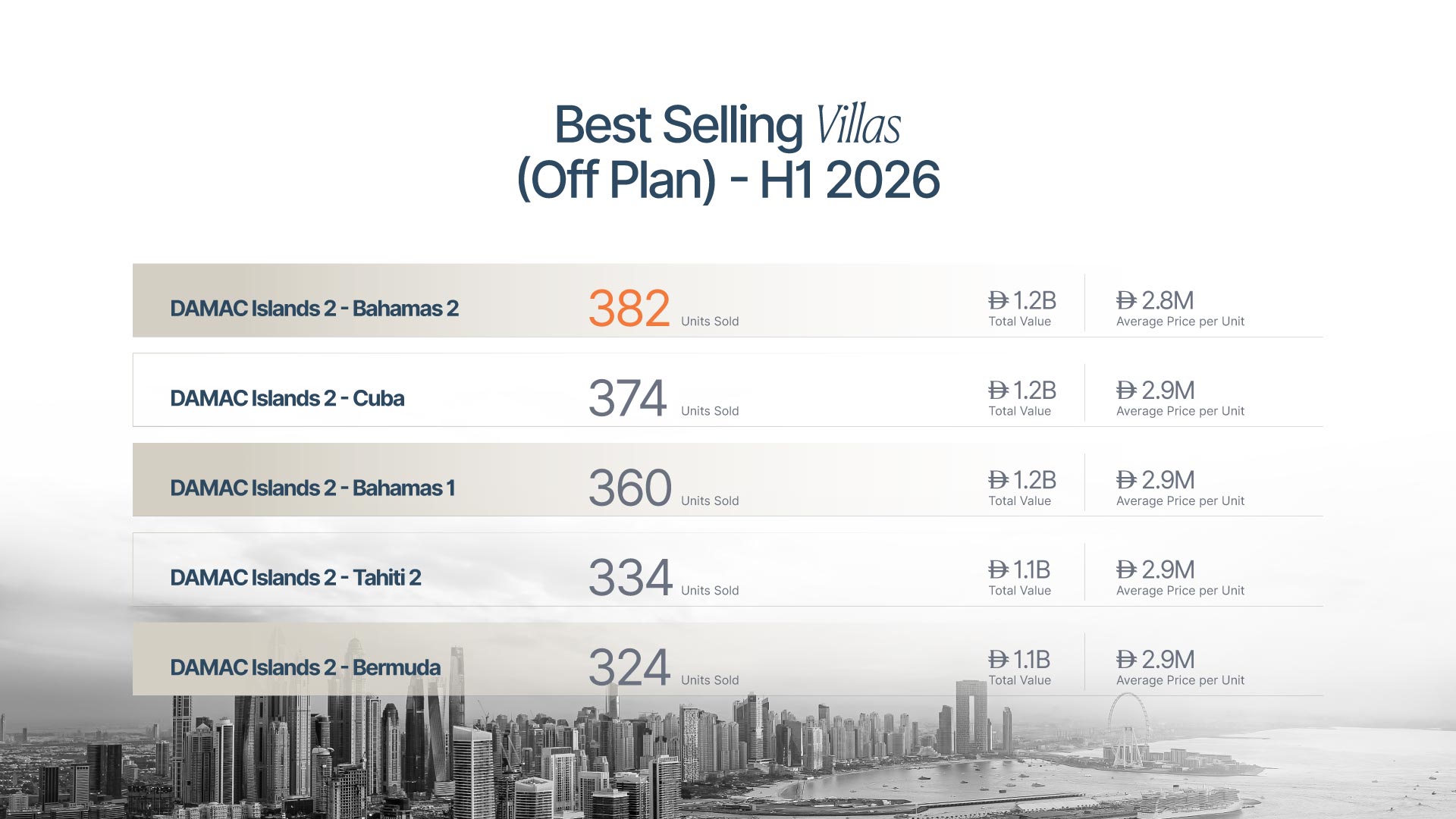Click the dirham symbol beside 2.8M average price
This screenshot has width=1456, height=819.
1126,301
